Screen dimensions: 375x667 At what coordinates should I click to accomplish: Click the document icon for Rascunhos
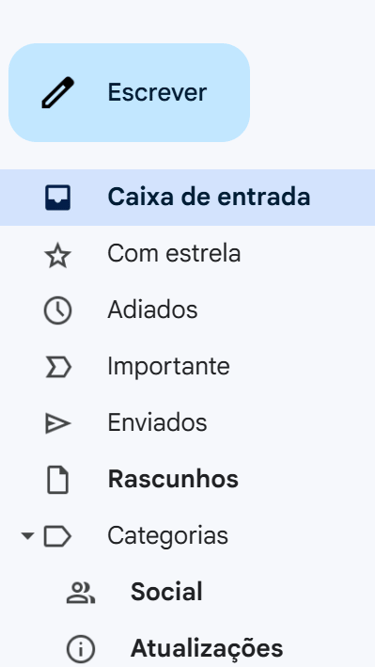[58, 479]
